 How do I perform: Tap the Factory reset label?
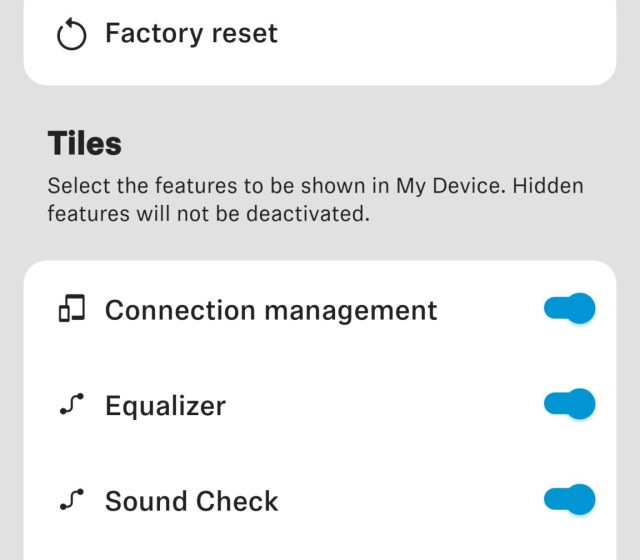pos(191,34)
